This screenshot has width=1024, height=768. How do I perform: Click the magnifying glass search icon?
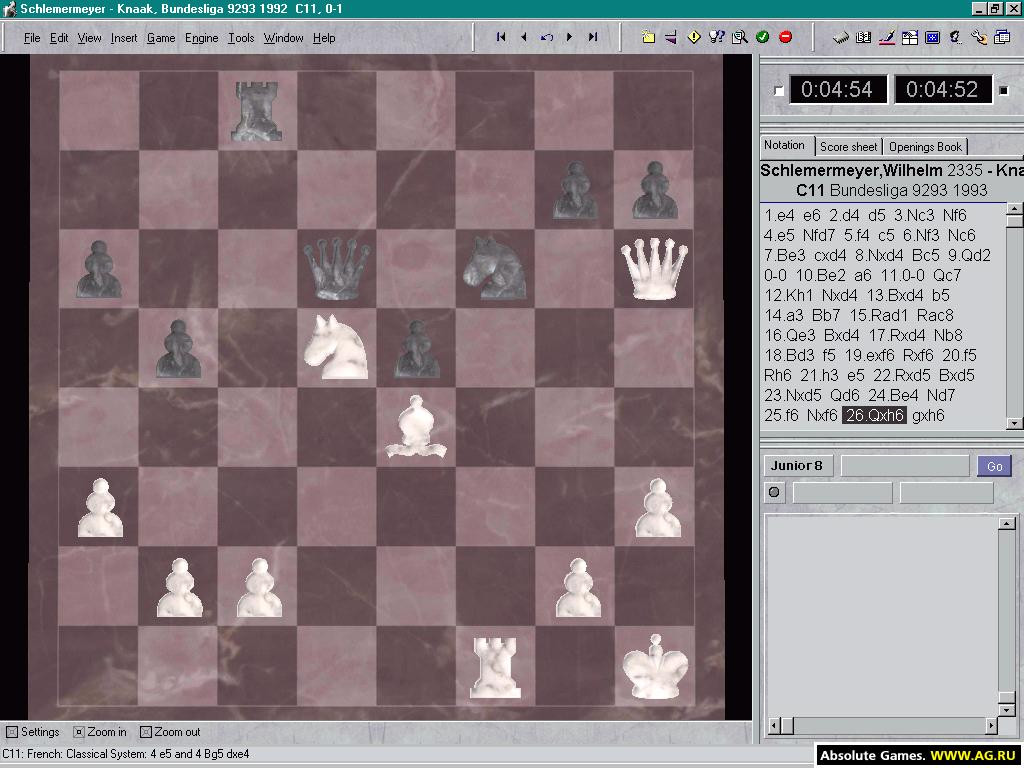739,37
